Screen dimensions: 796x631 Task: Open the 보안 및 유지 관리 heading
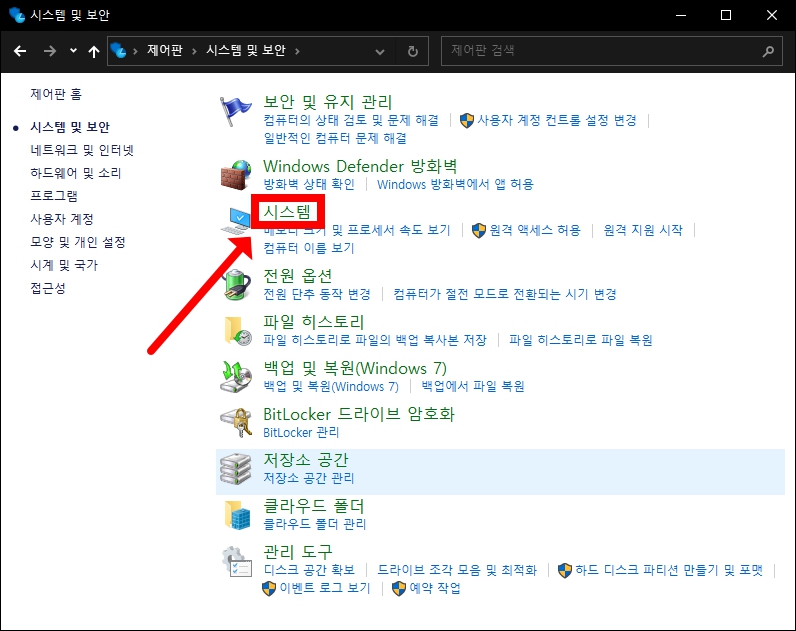327,102
